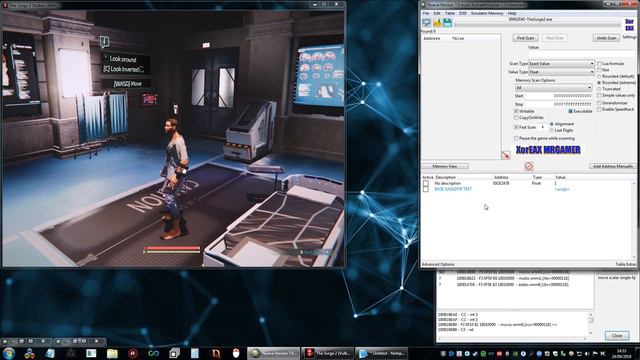Select the BASE JUGADOR TEST entry text

453,189
